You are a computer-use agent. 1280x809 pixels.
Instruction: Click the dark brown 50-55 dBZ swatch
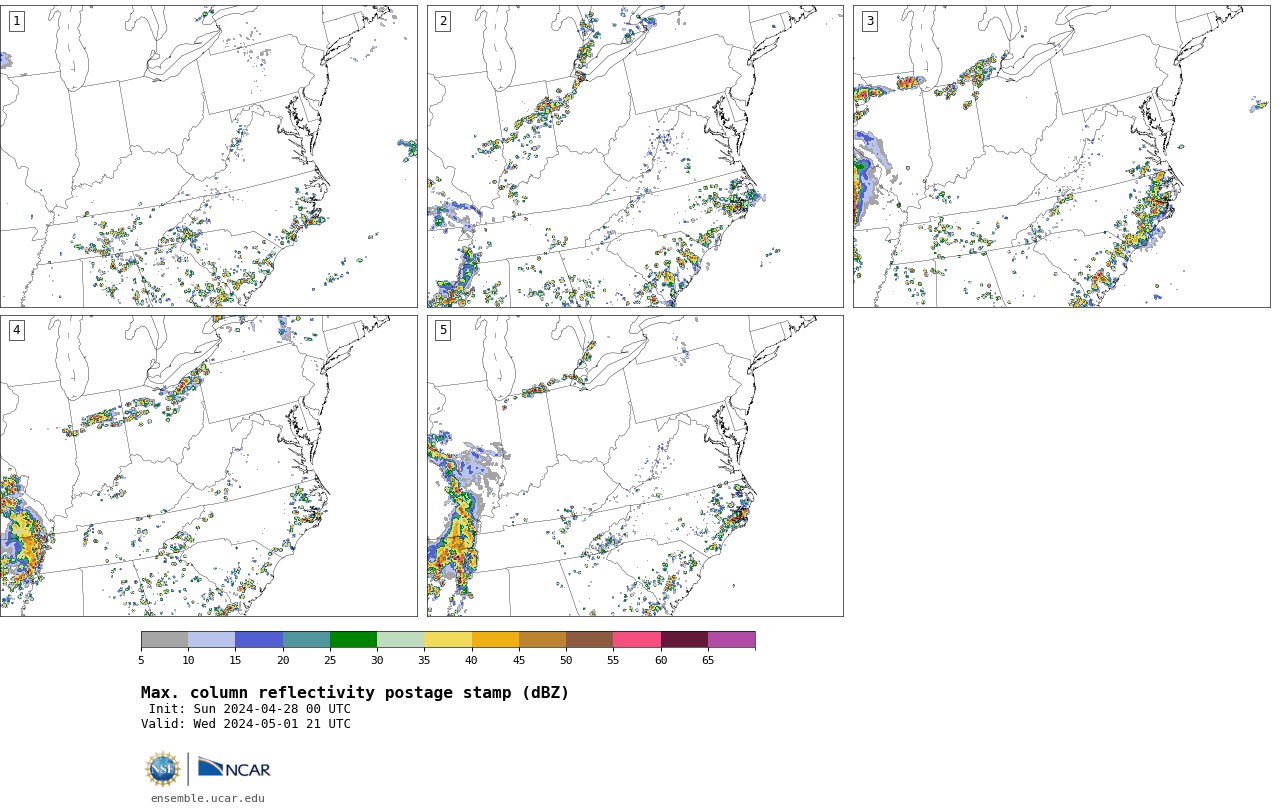pyautogui.click(x=590, y=640)
